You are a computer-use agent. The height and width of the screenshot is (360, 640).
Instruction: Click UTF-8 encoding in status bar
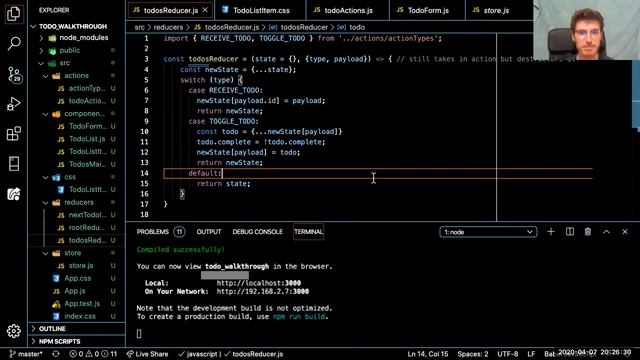tap(508, 354)
